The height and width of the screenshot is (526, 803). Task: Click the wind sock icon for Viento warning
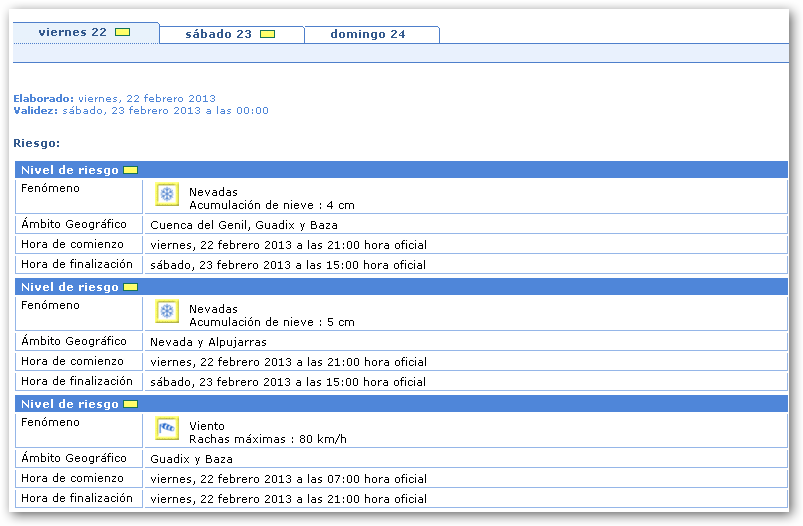coord(167,429)
